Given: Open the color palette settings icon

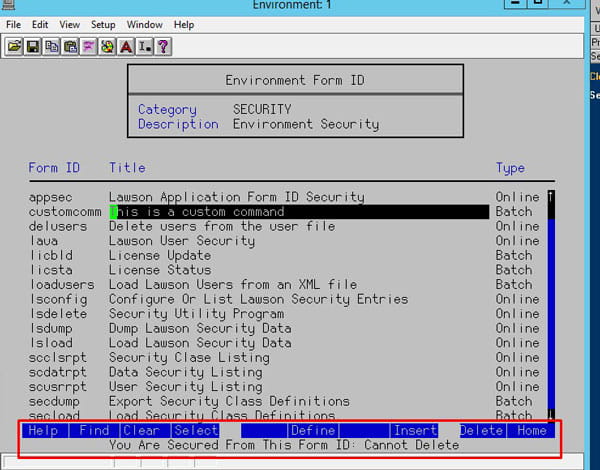Looking at the screenshot, I should pos(107,47).
